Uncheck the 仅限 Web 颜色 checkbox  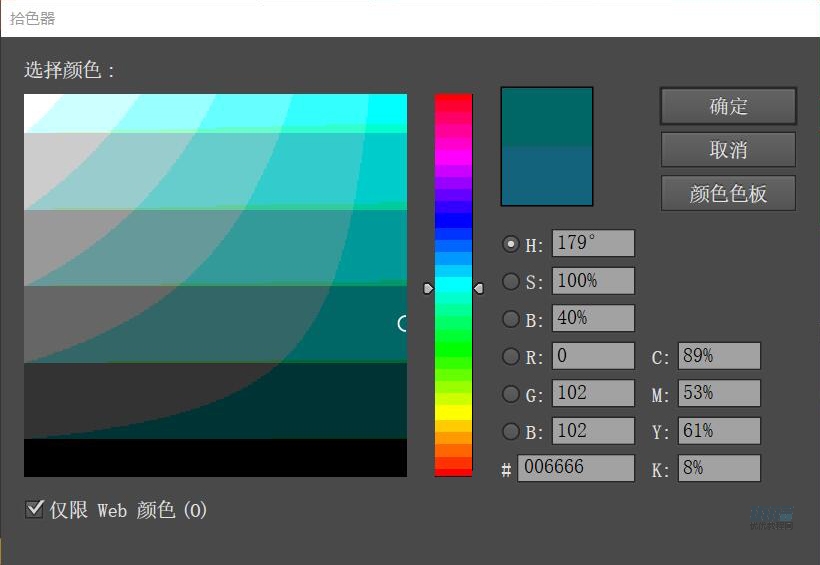click(34, 510)
